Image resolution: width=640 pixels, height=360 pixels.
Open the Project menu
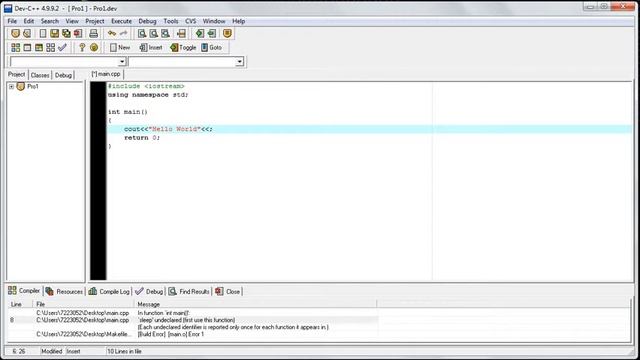(x=95, y=21)
